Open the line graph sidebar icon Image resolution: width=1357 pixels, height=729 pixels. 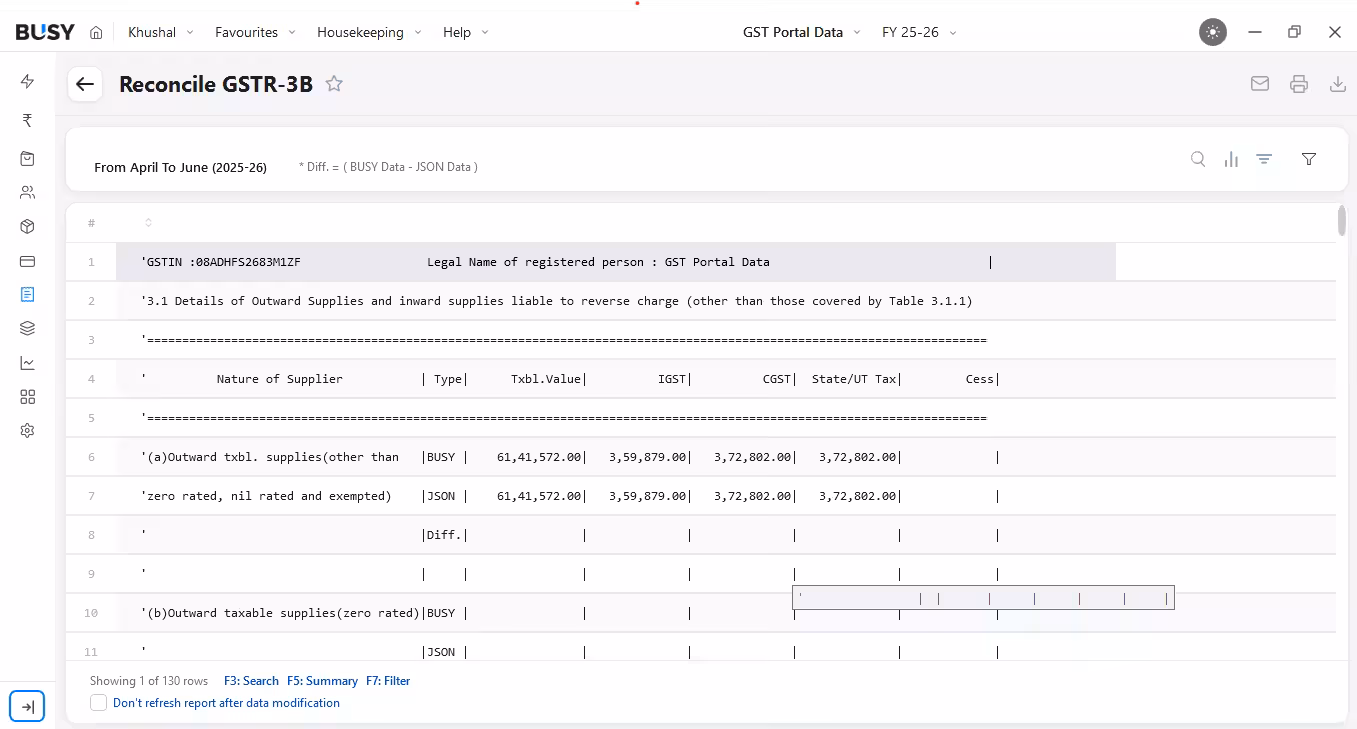click(28, 363)
